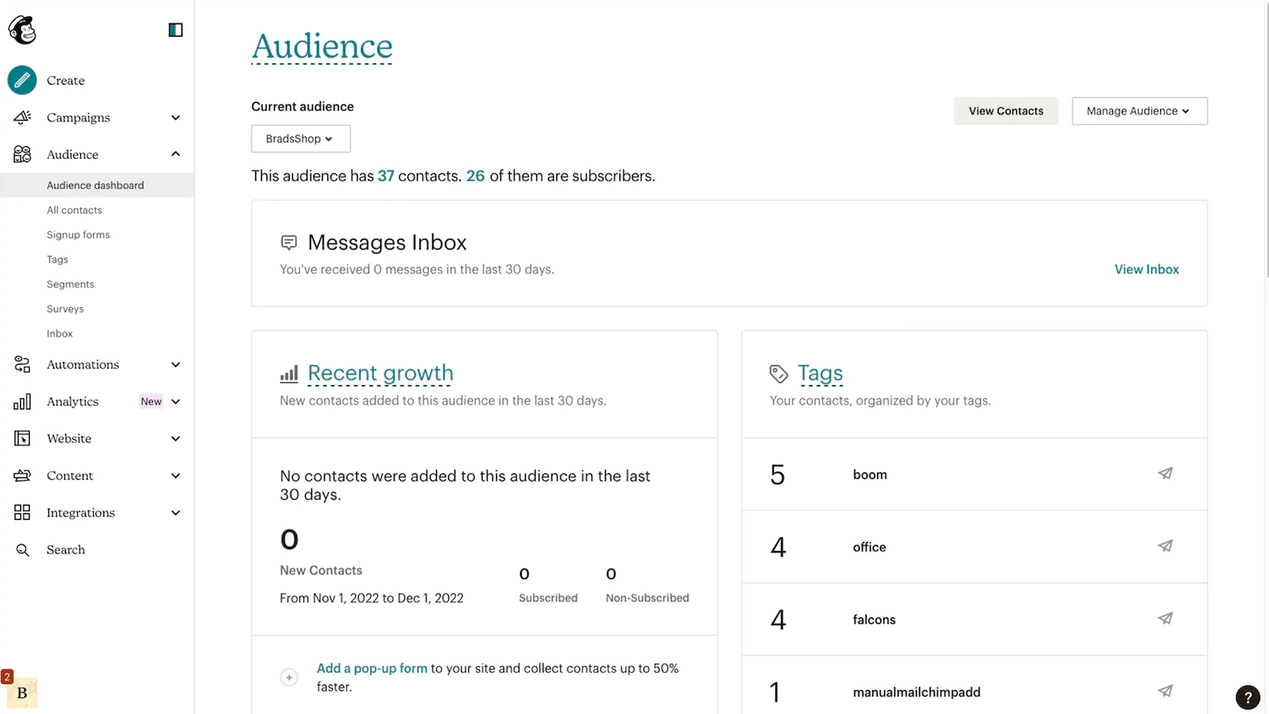Open the Audience page heading link

(x=321, y=46)
